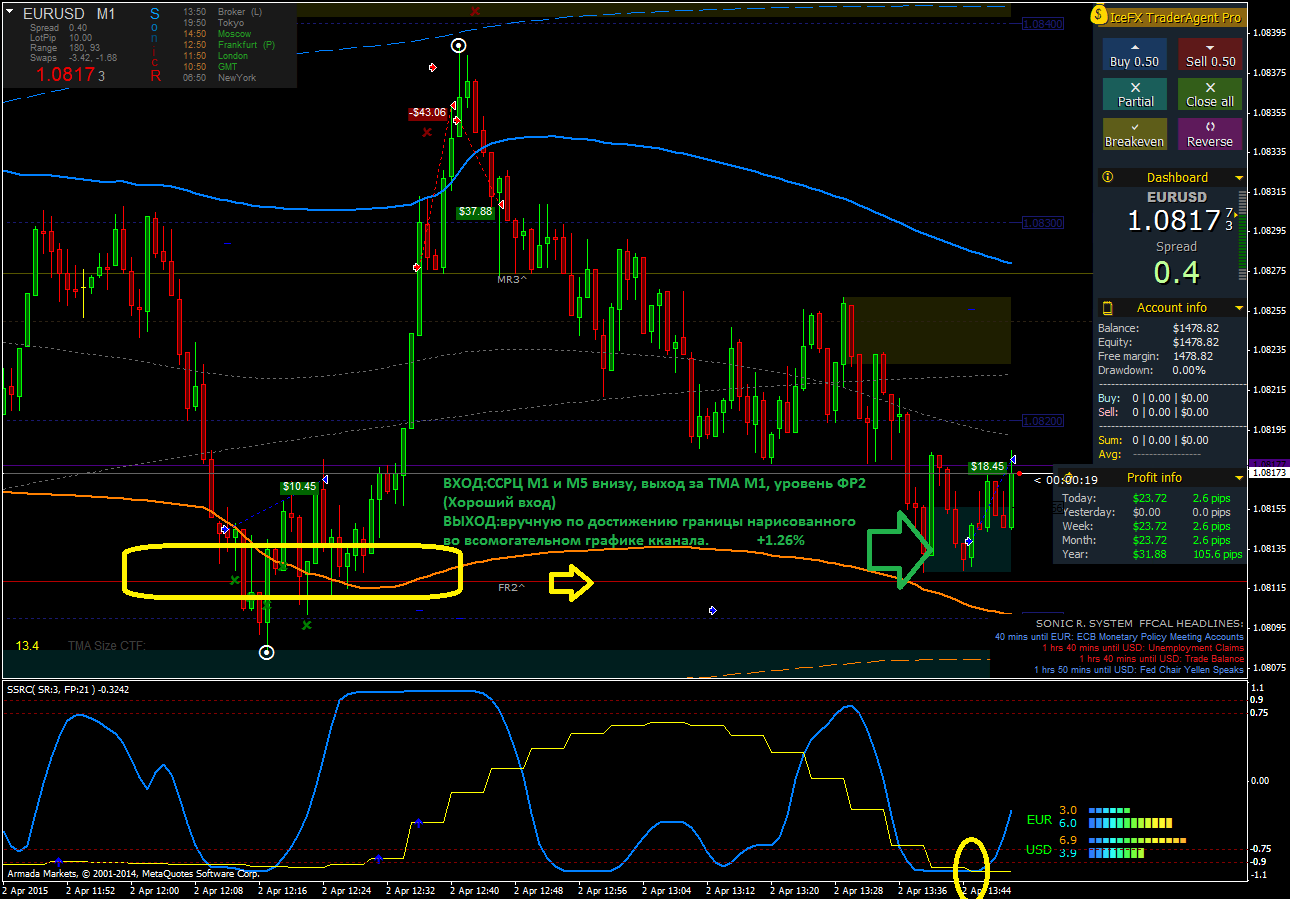The width and height of the screenshot is (1290, 899).
Task: Click the NewYork session time row
Action: point(220,78)
